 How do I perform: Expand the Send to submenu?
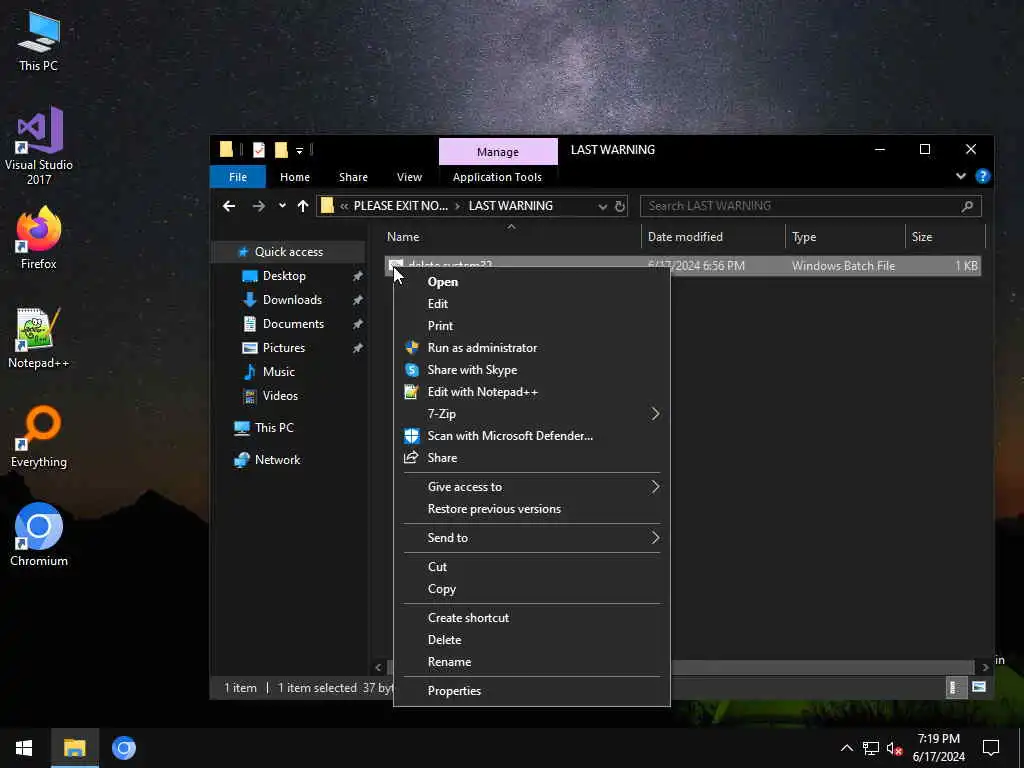[x=532, y=537]
